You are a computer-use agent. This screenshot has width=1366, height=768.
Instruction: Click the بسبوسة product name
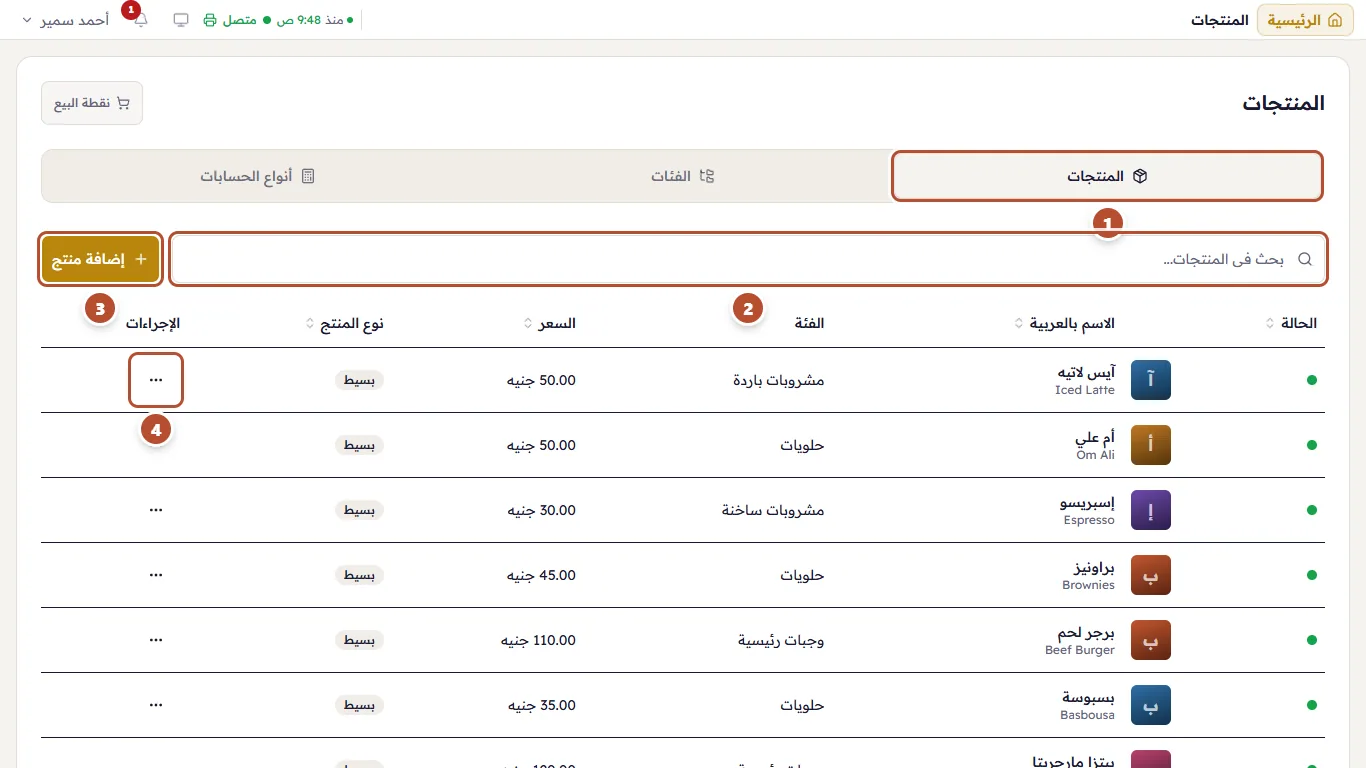pyautogui.click(x=1089, y=697)
